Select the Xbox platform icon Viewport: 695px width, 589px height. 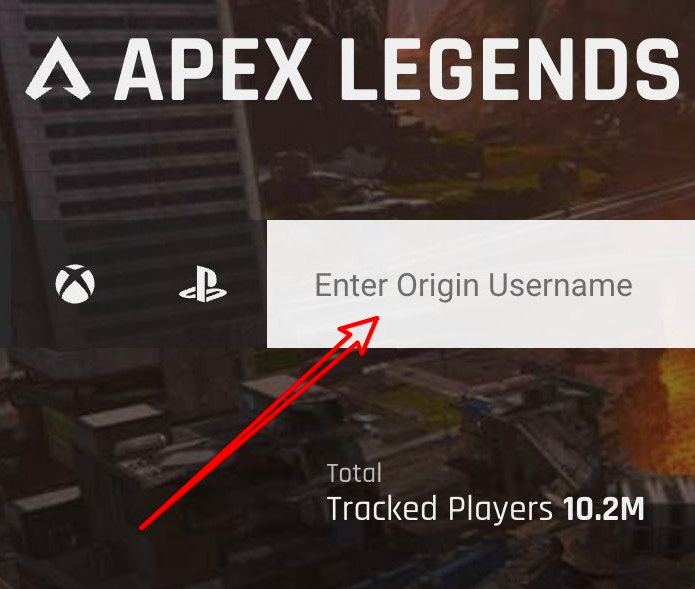(75, 284)
